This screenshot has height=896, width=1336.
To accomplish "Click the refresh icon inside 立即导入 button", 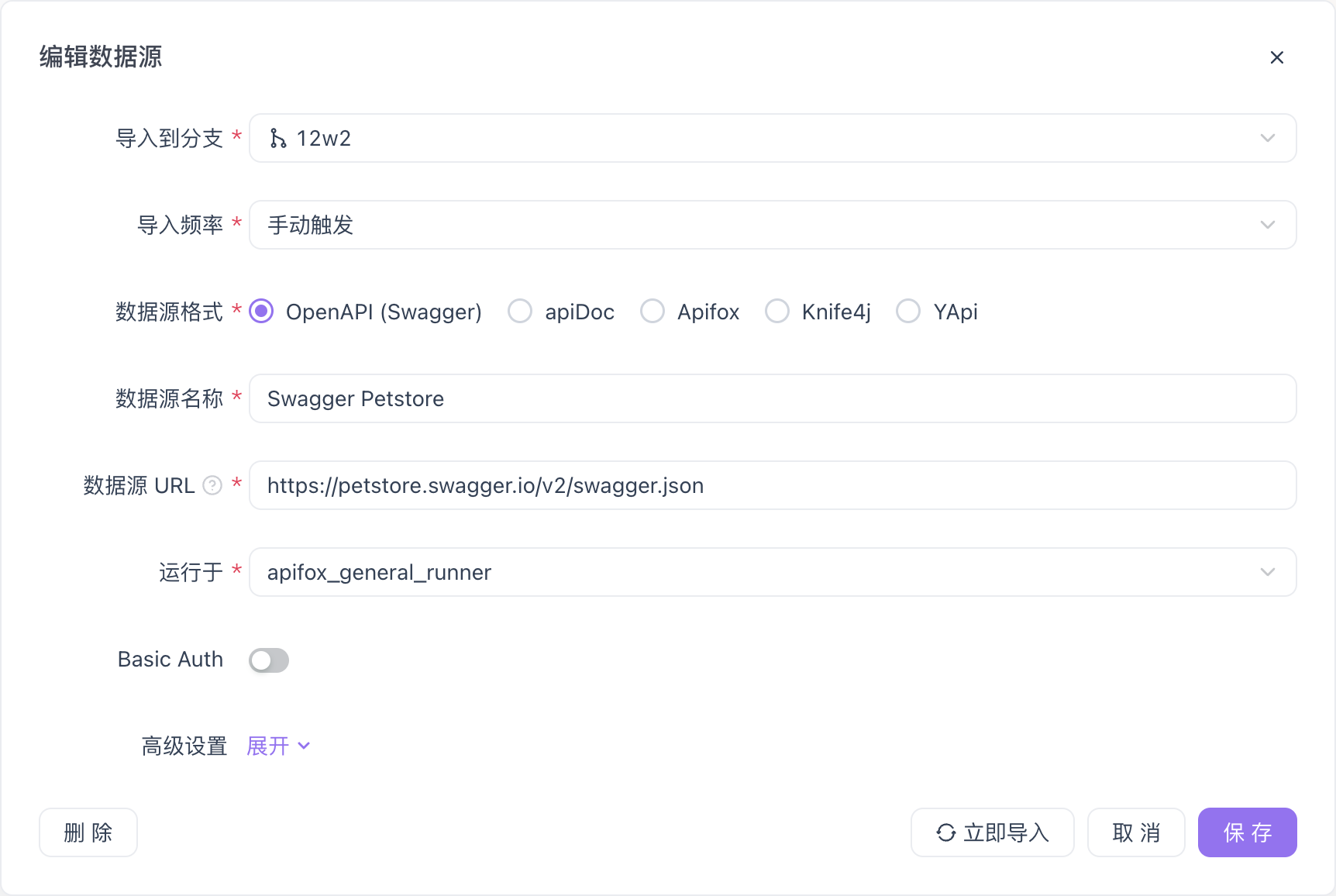I will [945, 832].
